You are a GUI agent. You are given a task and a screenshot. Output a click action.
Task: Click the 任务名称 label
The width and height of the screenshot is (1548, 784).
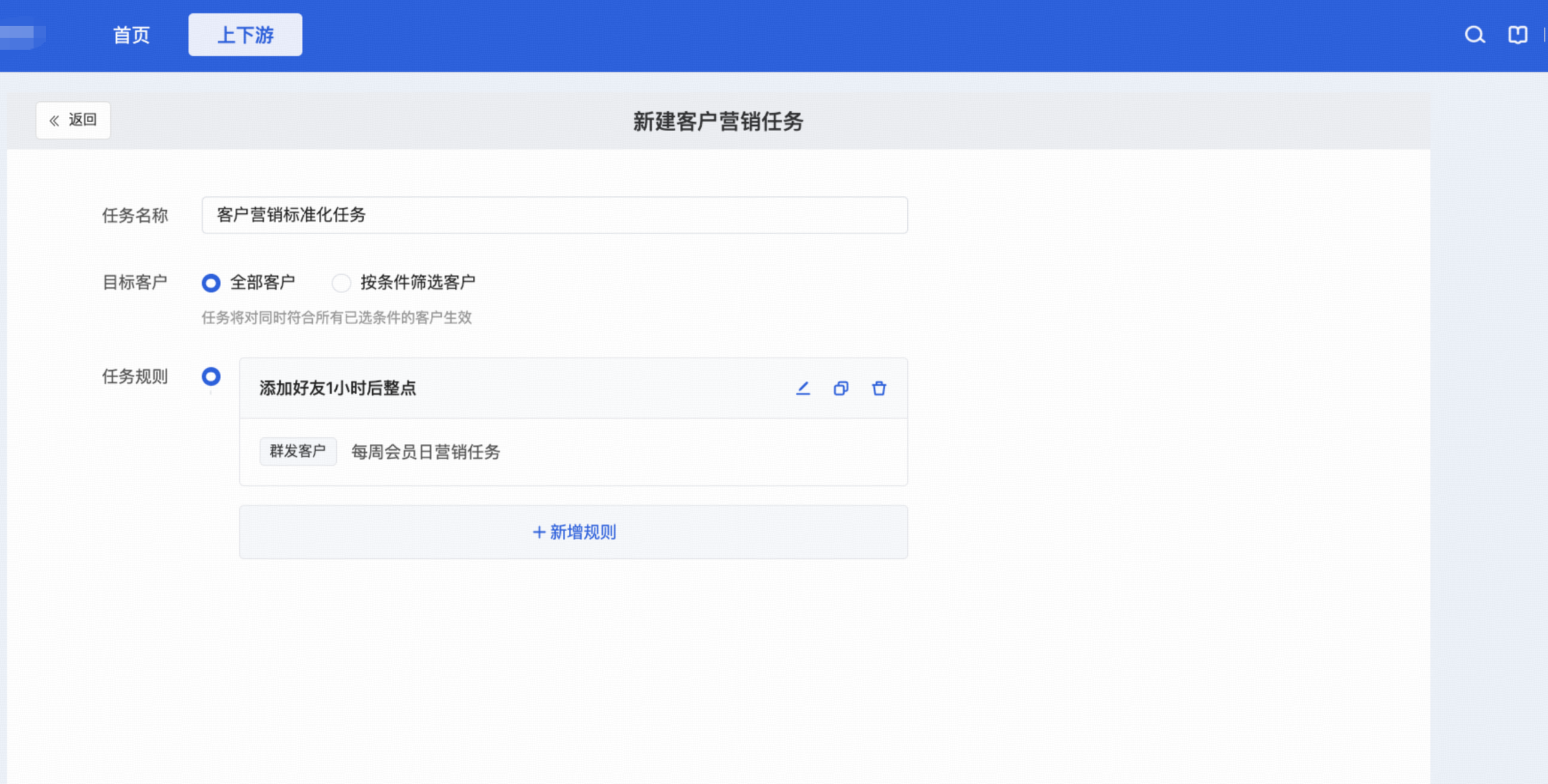click(135, 215)
